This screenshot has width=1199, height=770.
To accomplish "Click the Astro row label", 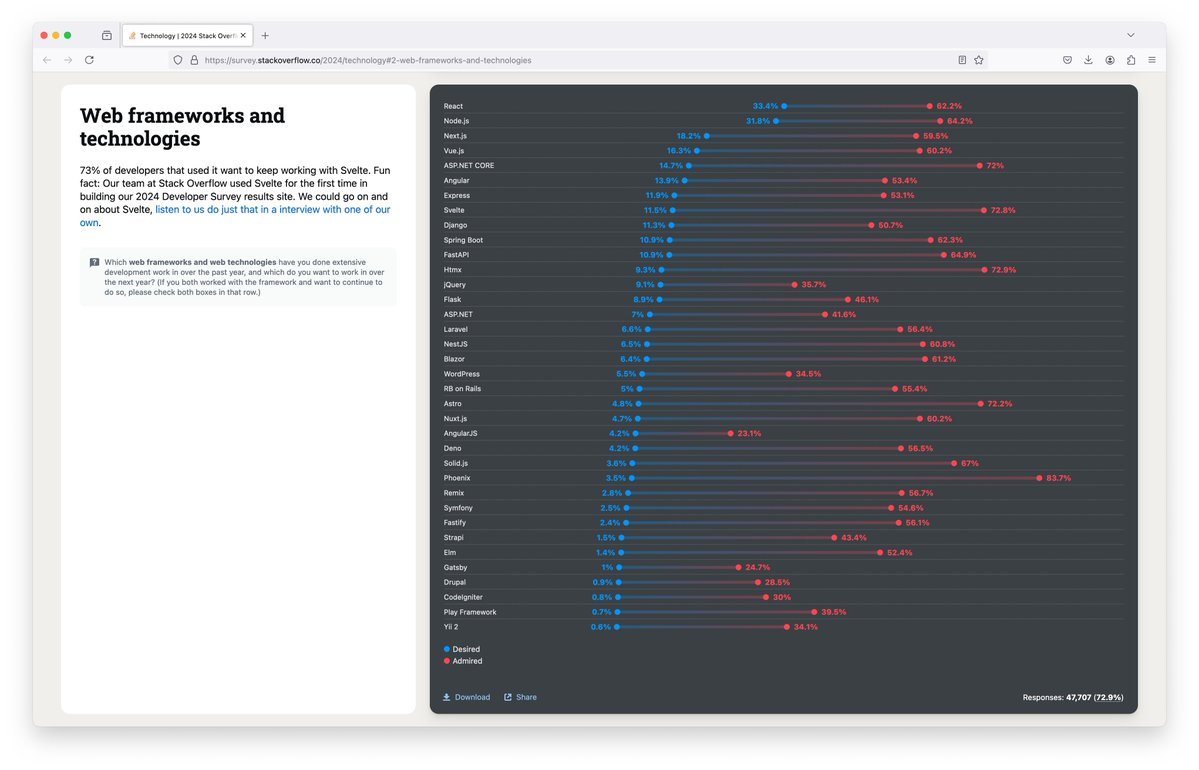I will point(453,404).
